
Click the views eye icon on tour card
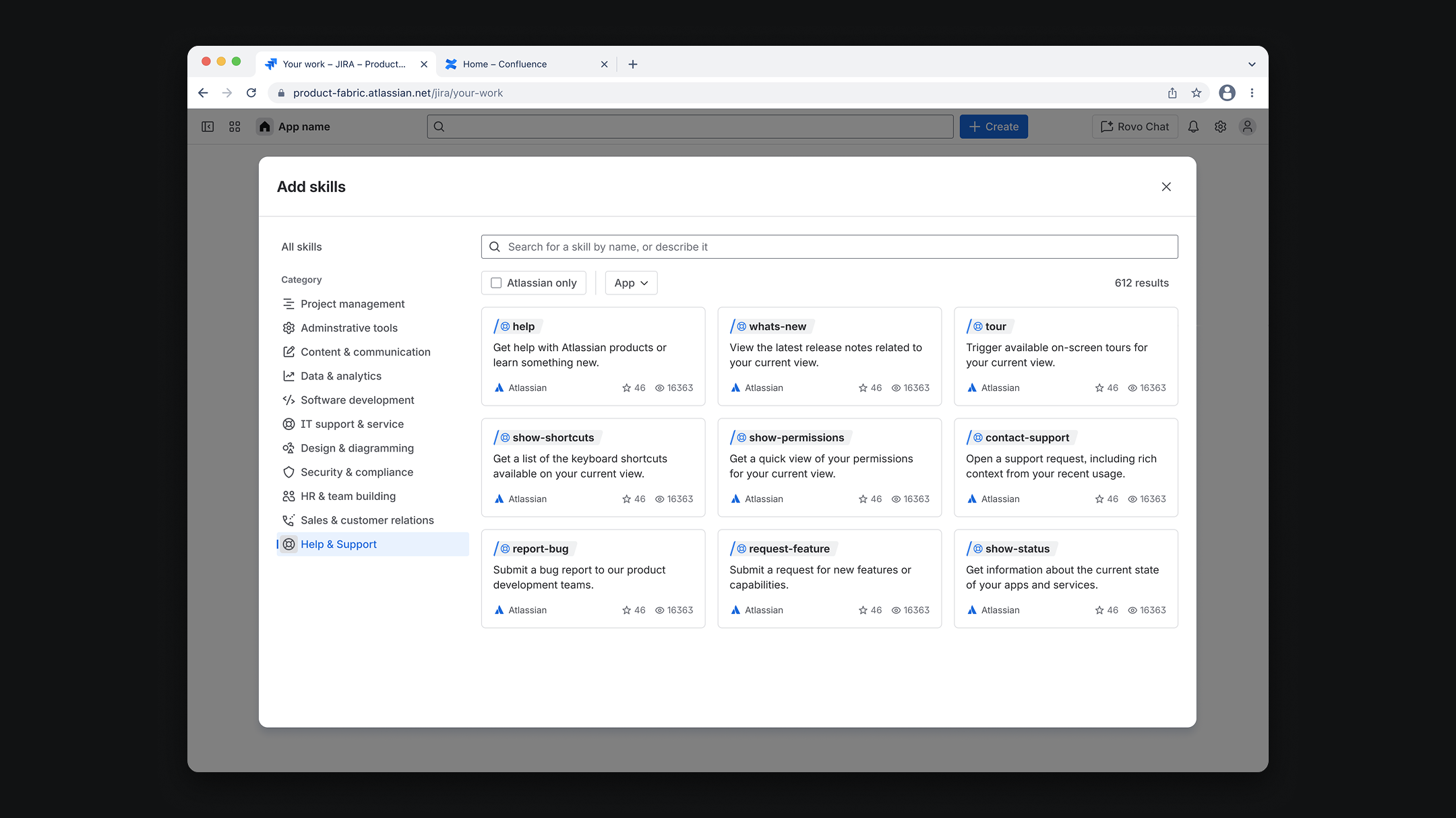(x=1132, y=388)
